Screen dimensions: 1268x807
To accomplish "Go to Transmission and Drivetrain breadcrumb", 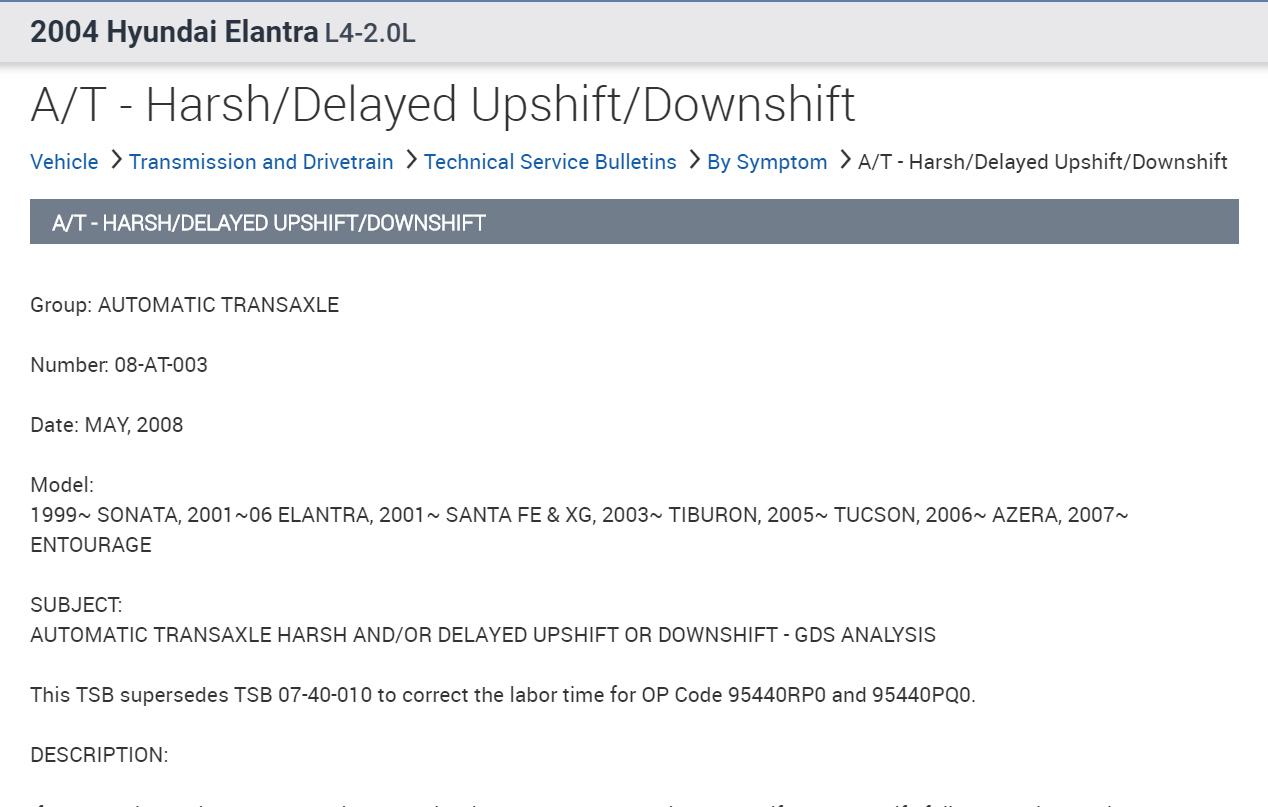I will (x=261, y=162).
